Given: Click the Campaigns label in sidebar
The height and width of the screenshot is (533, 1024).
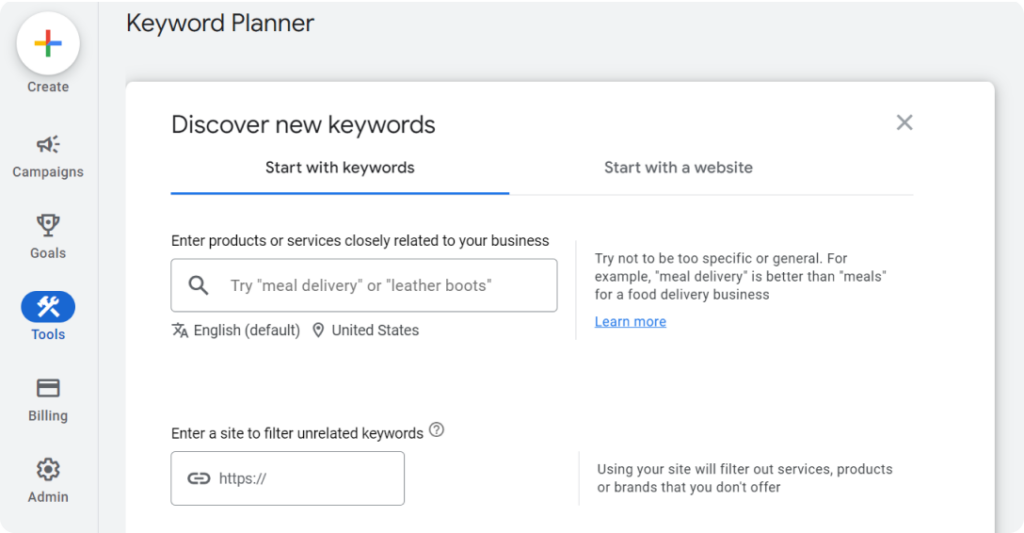Looking at the screenshot, I should (x=48, y=172).
